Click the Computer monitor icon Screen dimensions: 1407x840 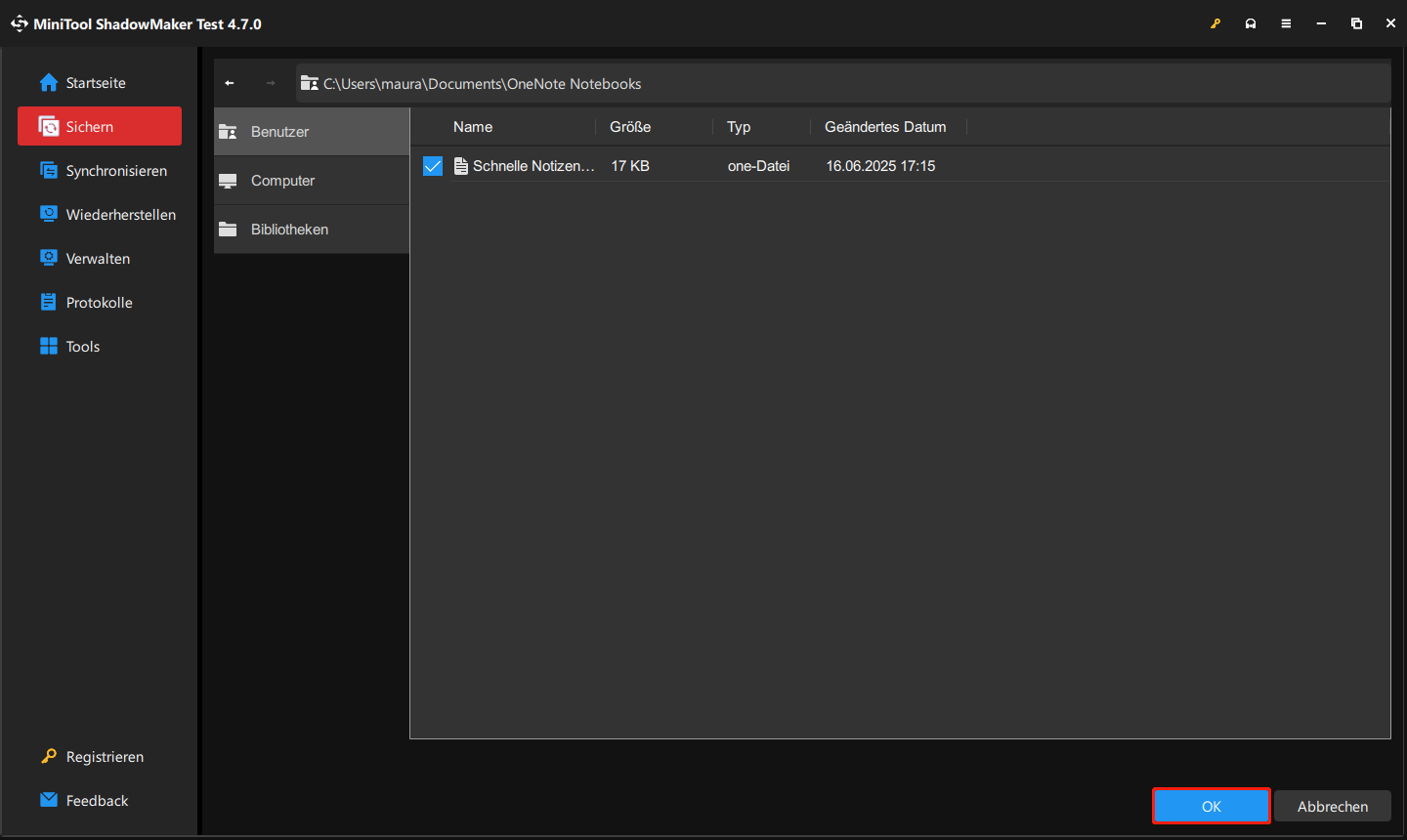click(228, 181)
